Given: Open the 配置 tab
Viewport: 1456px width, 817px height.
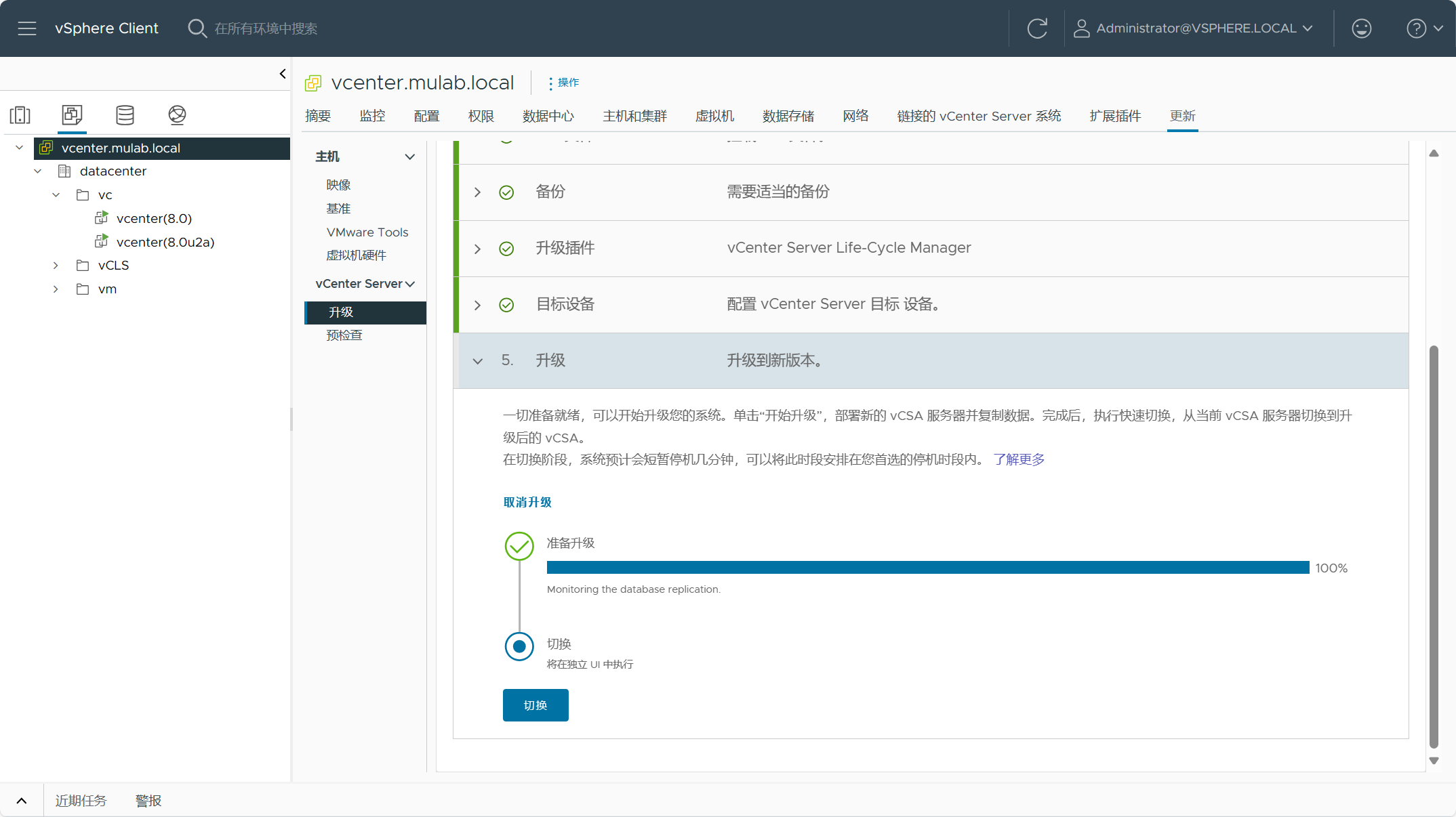Looking at the screenshot, I should click(x=426, y=116).
